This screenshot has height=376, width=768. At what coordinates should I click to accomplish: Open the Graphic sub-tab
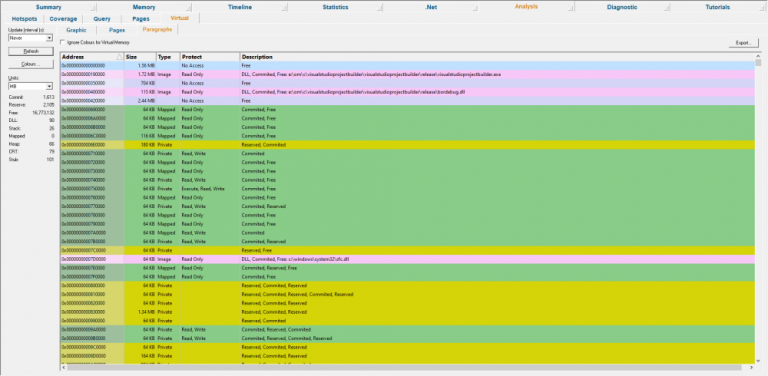coord(76,30)
